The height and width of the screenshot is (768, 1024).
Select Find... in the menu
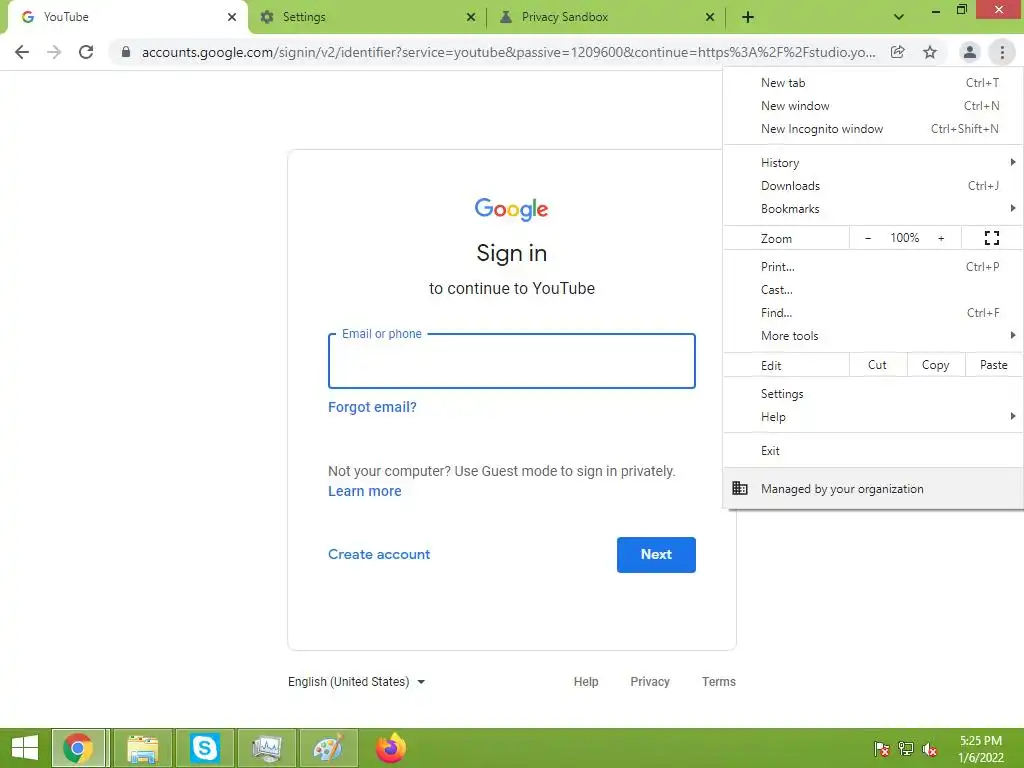click(x=873, y=312)
